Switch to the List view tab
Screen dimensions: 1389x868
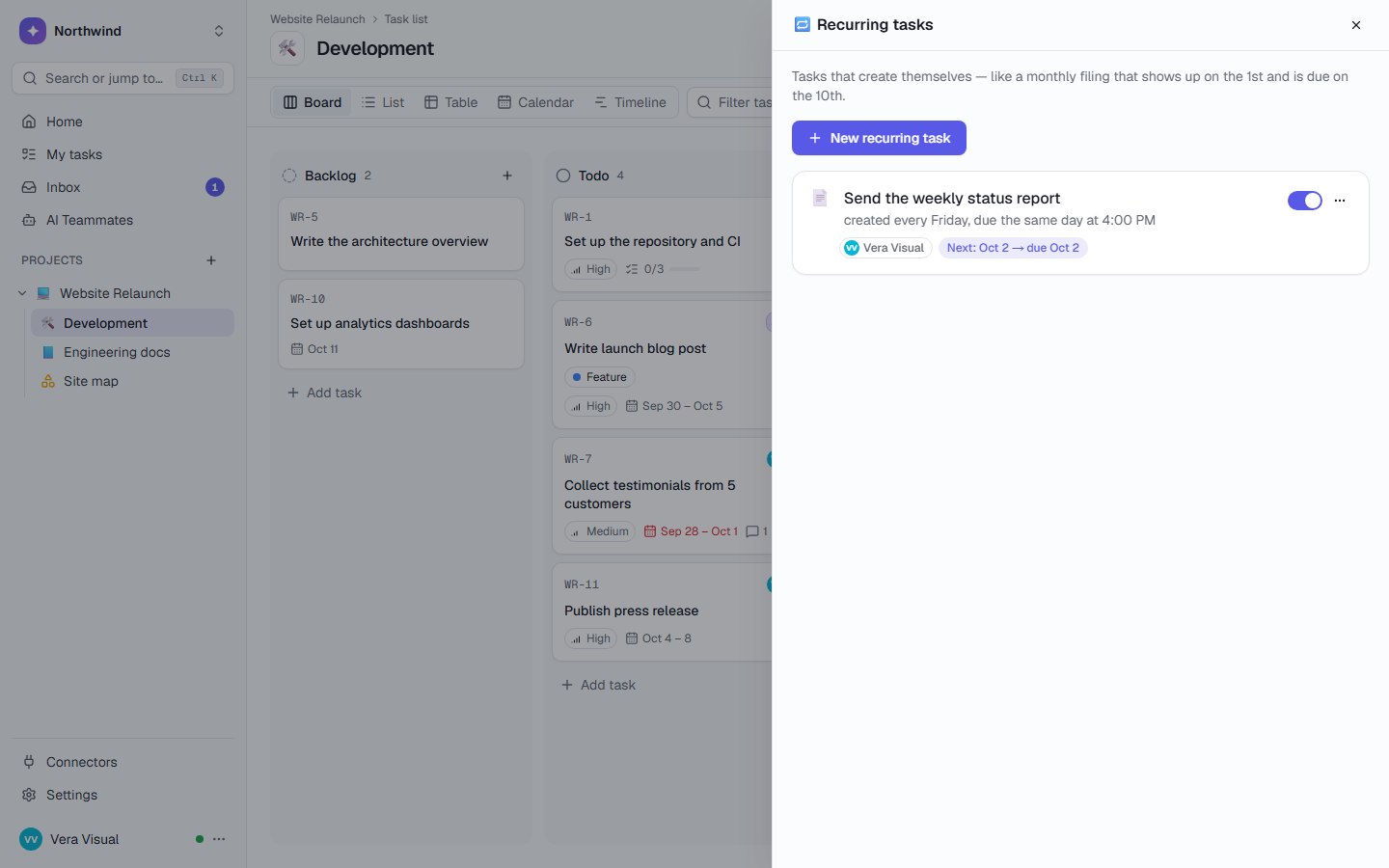[383, 102]
